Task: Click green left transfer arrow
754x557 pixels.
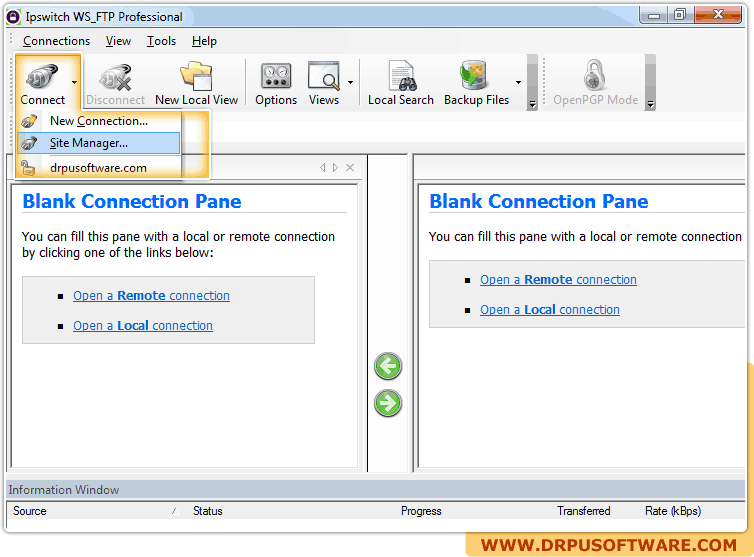Action: tap(388, 367)
